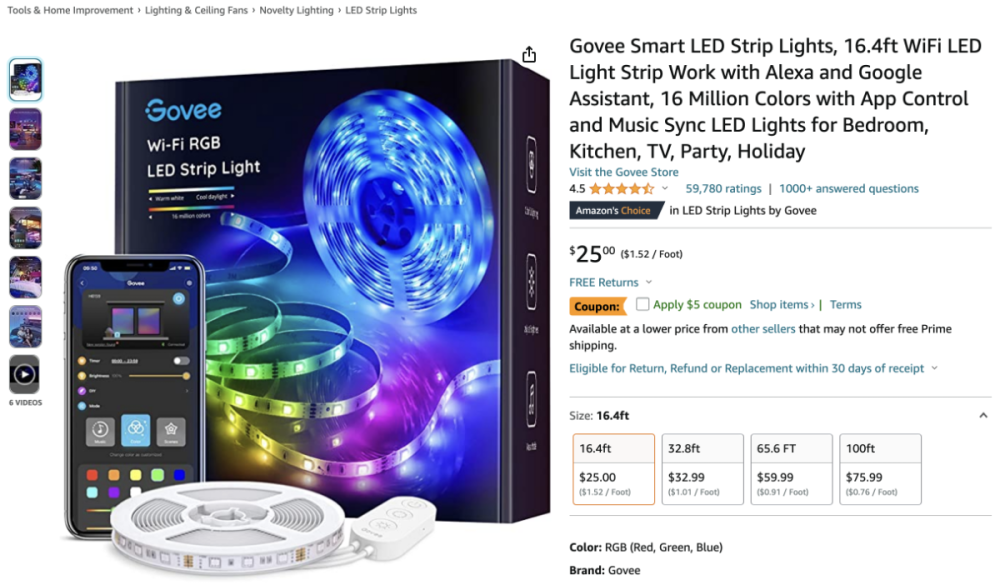Image resolution: width=1000 pixels, height=585 pixels.
Task: Select the 65.6 FT size option
Action: pos(791,469)
